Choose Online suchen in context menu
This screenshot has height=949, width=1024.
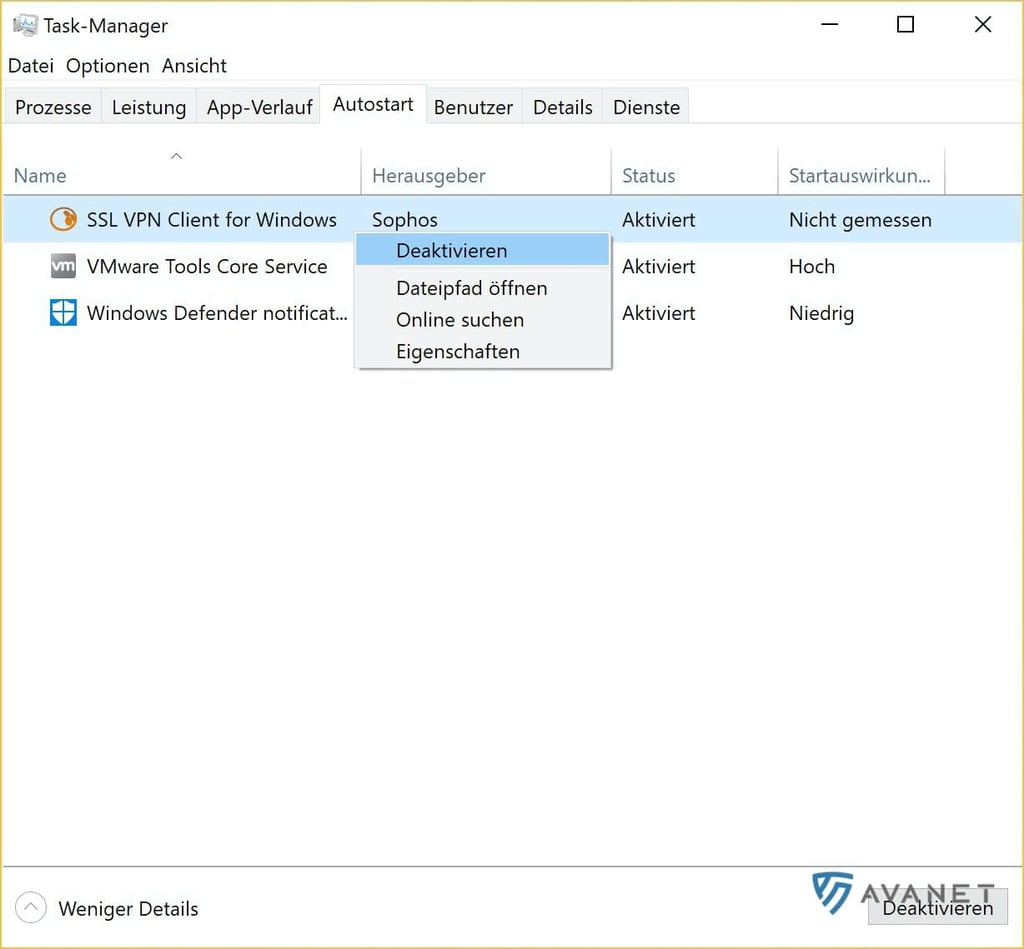tap(482, 320)
